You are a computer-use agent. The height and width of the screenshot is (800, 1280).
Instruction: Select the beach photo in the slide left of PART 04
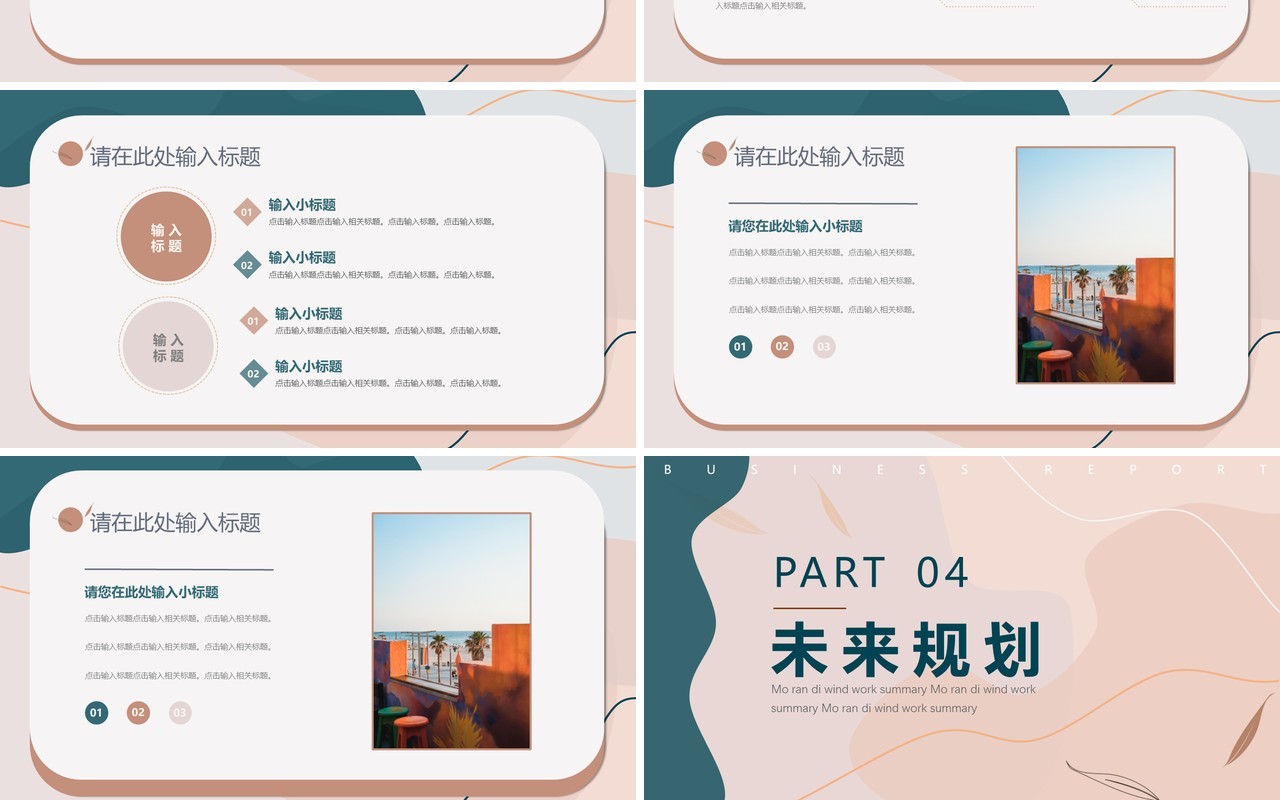point(451,631)
